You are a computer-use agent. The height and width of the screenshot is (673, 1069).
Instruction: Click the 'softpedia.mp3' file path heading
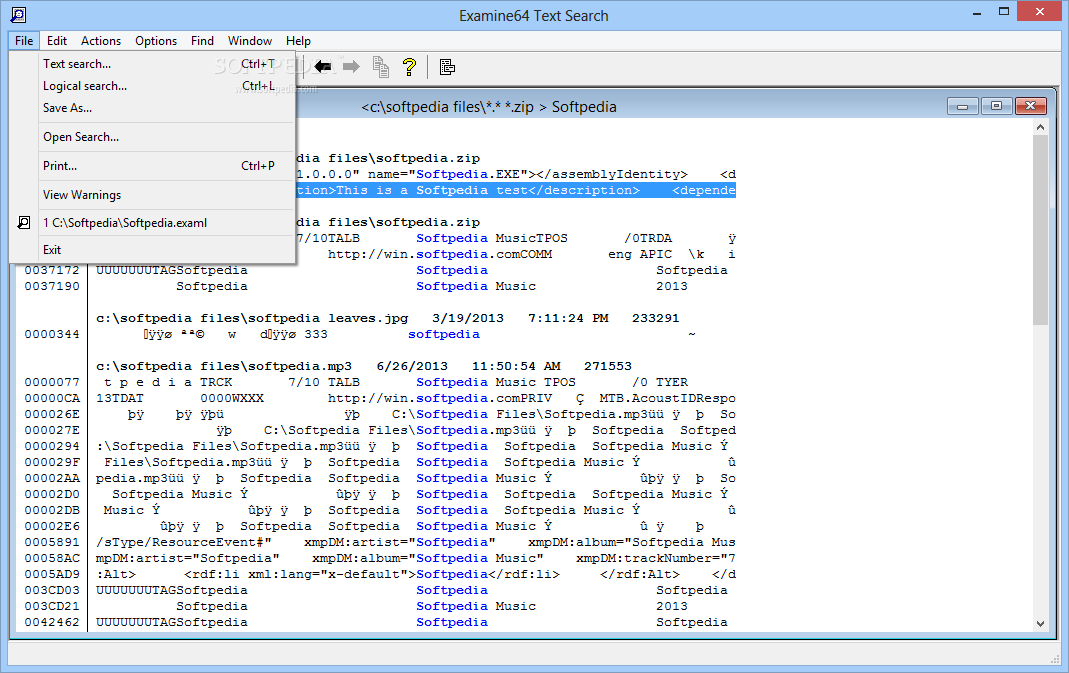pyautogui.click(x=224, y=366)
